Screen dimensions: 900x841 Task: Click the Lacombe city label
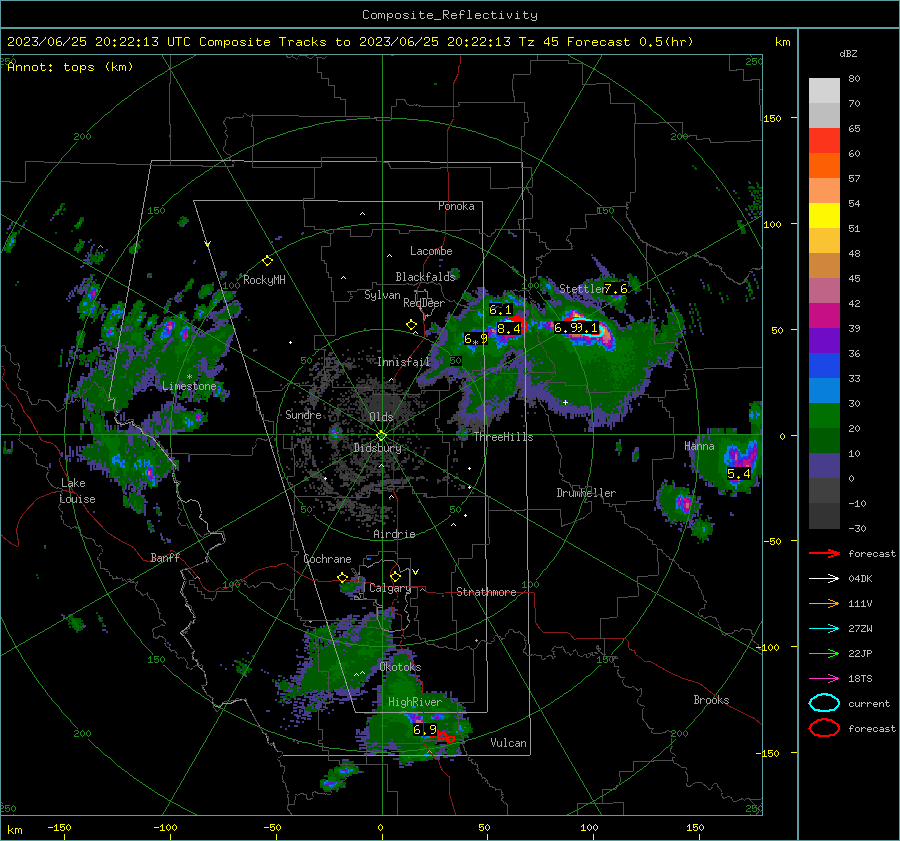431,251
